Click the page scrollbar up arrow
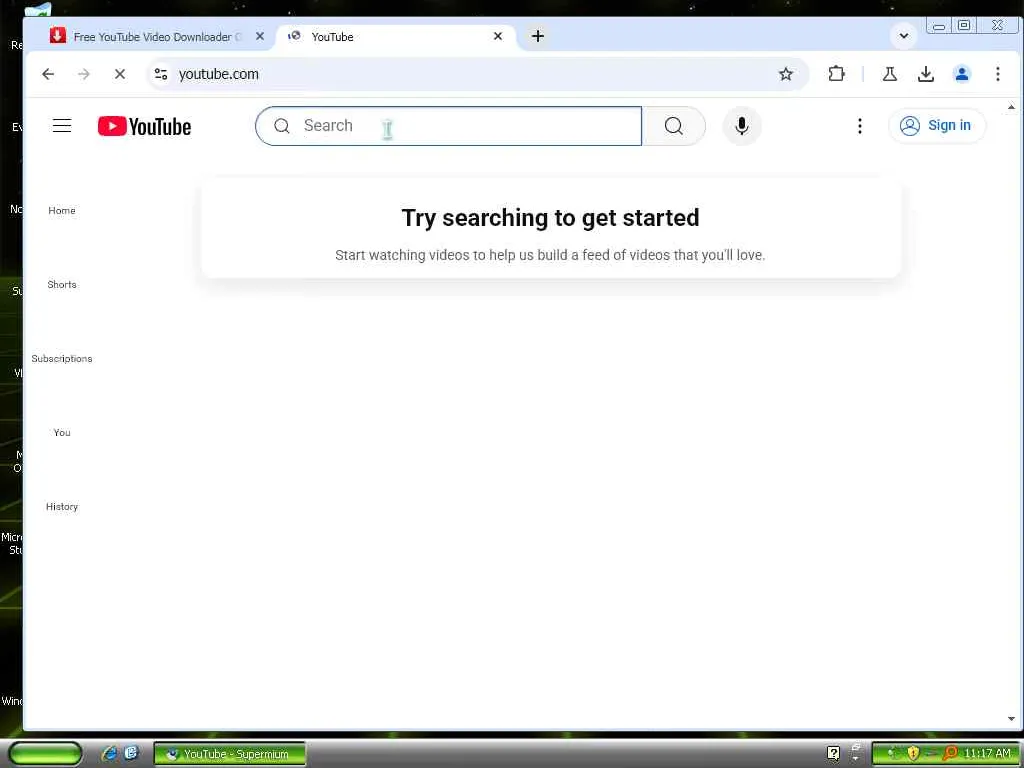1024x768 pixels. (x=1011, y=107)
